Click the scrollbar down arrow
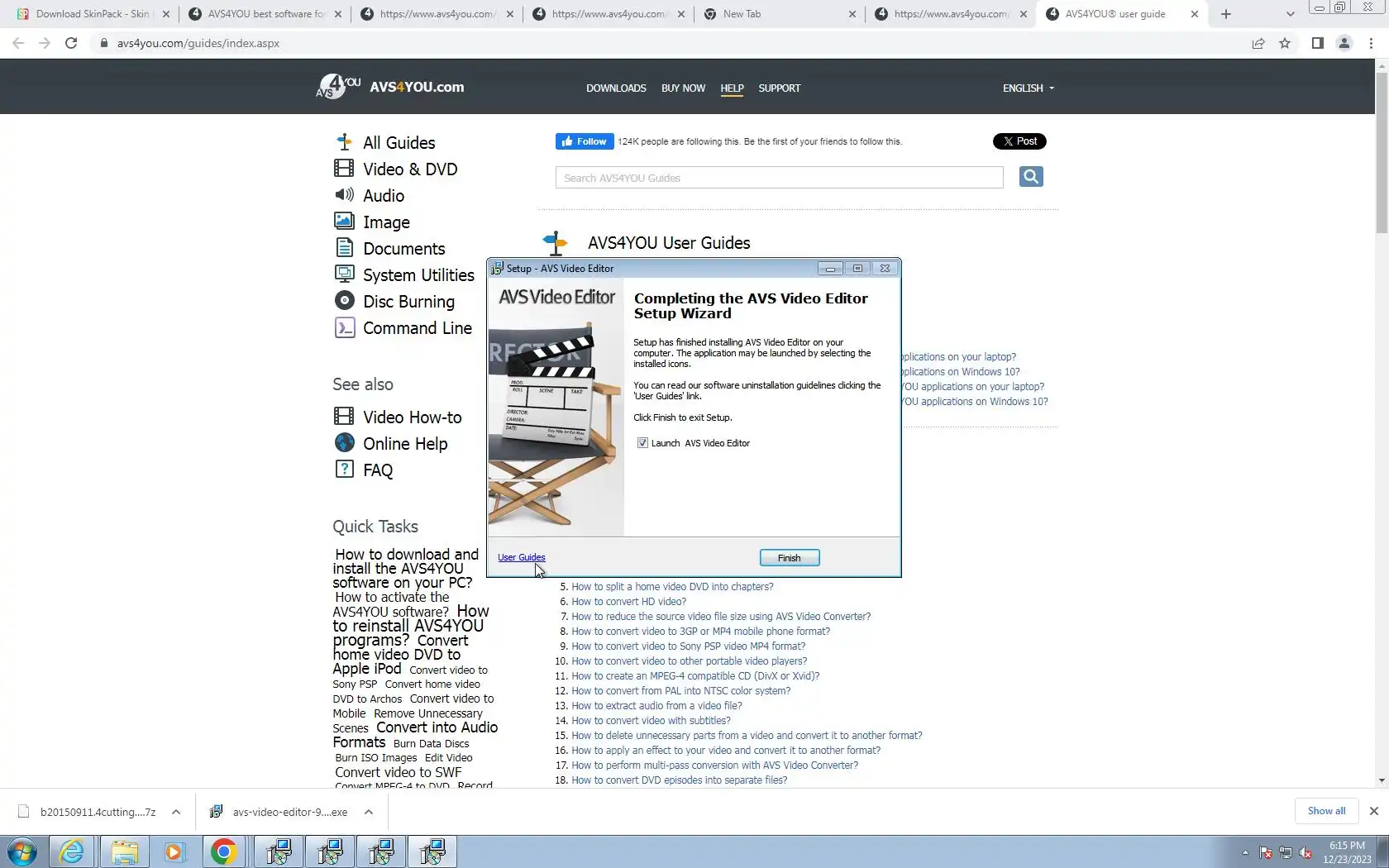 pos(1382,780)
